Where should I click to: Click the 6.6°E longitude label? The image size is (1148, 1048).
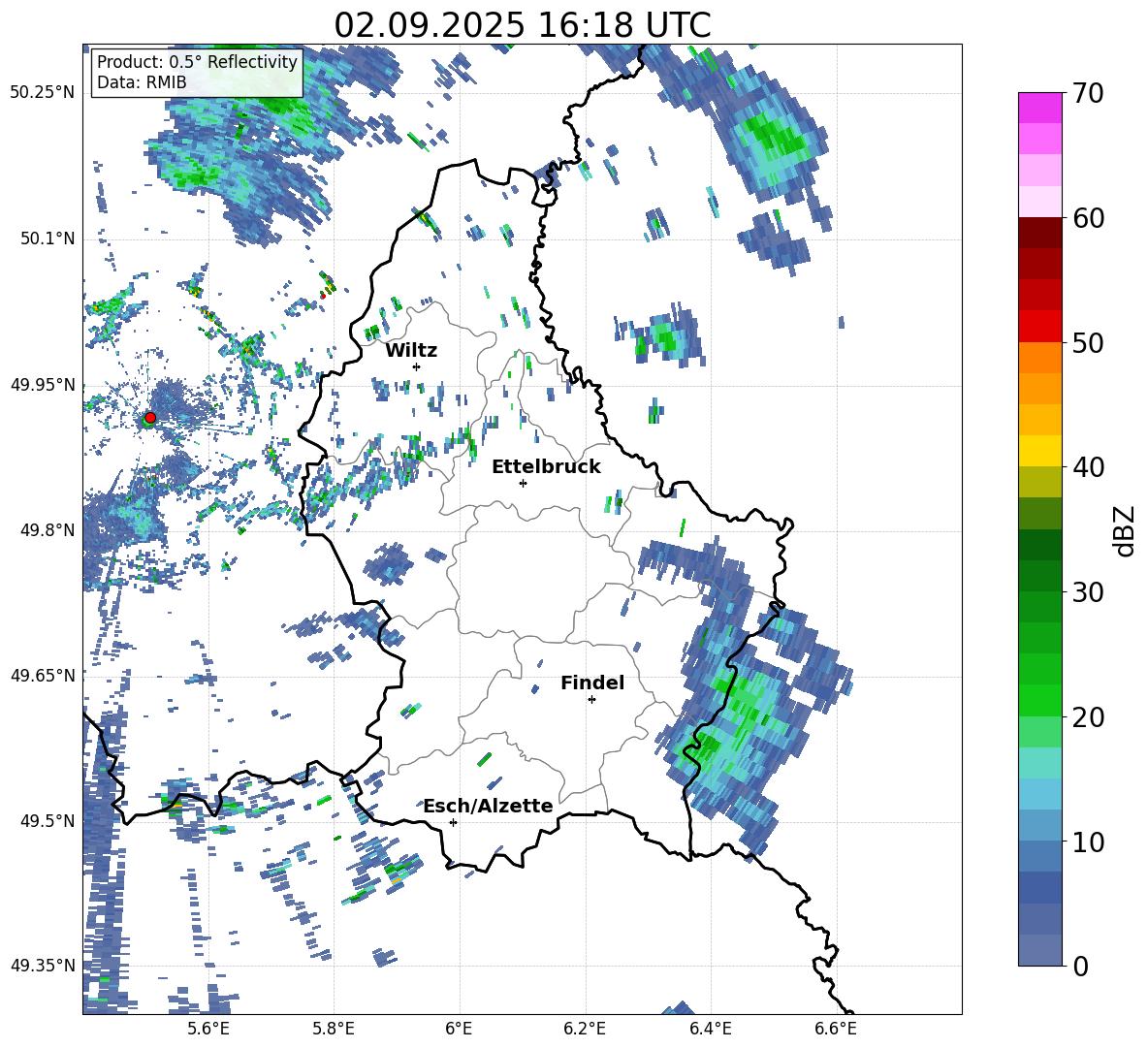(x=836, y=1029)
